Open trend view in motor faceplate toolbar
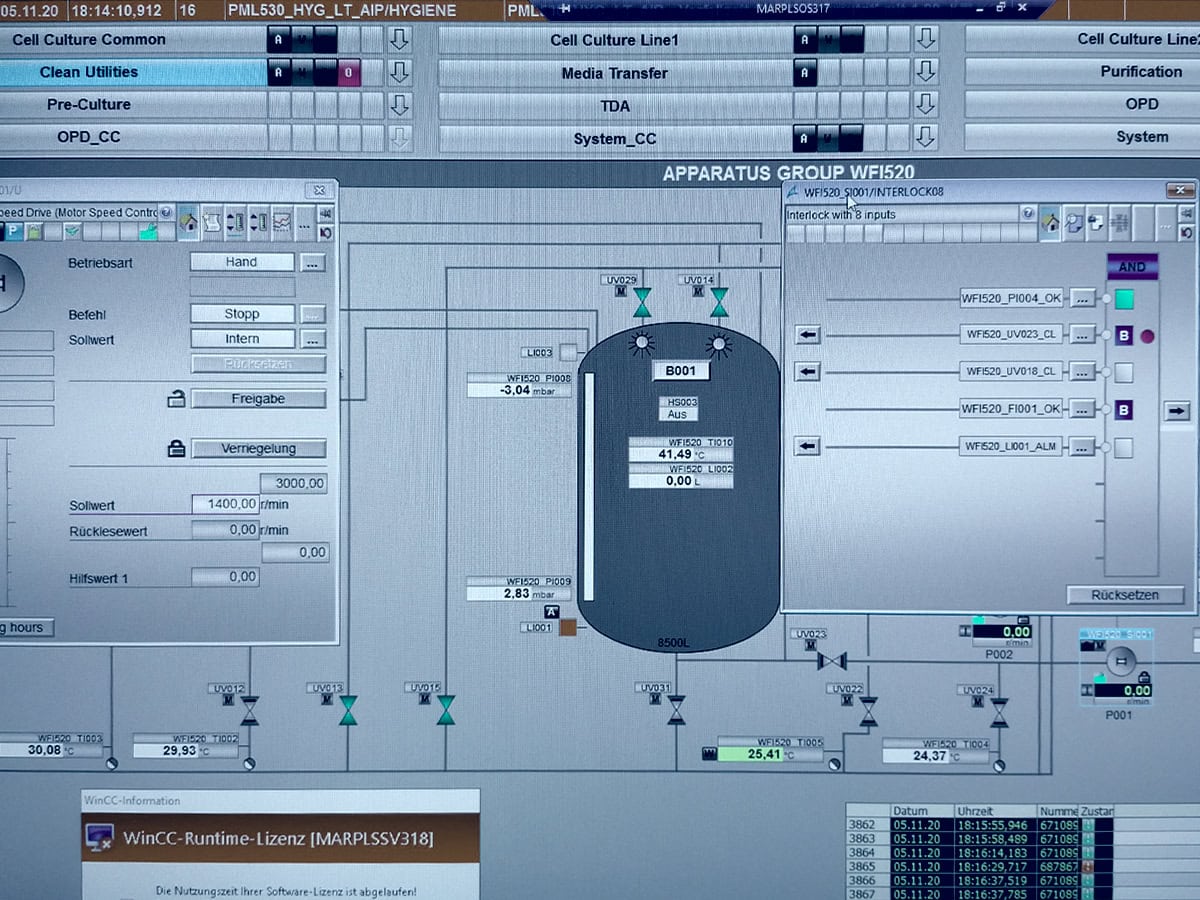Viewport: 1200px width, 900px height. pyautogui.click(x=282, y=222)
